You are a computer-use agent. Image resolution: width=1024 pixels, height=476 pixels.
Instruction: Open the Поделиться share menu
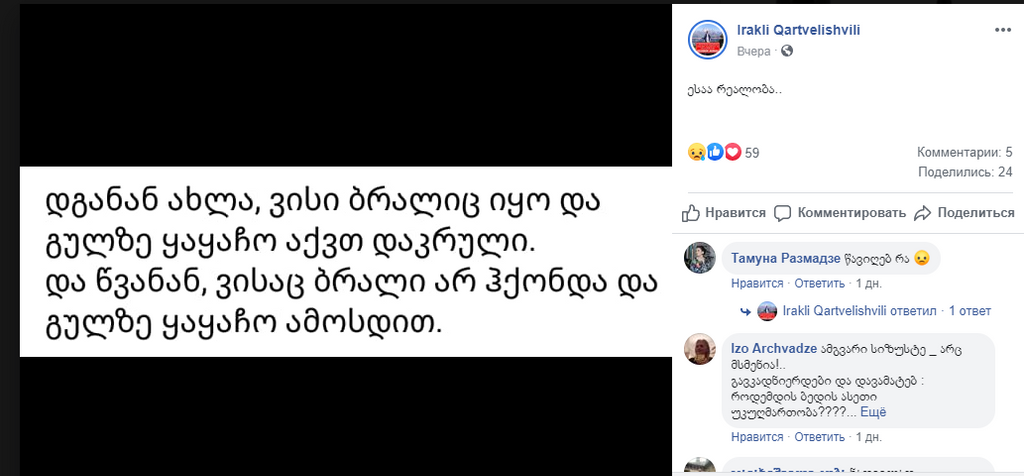pos(964,213)
